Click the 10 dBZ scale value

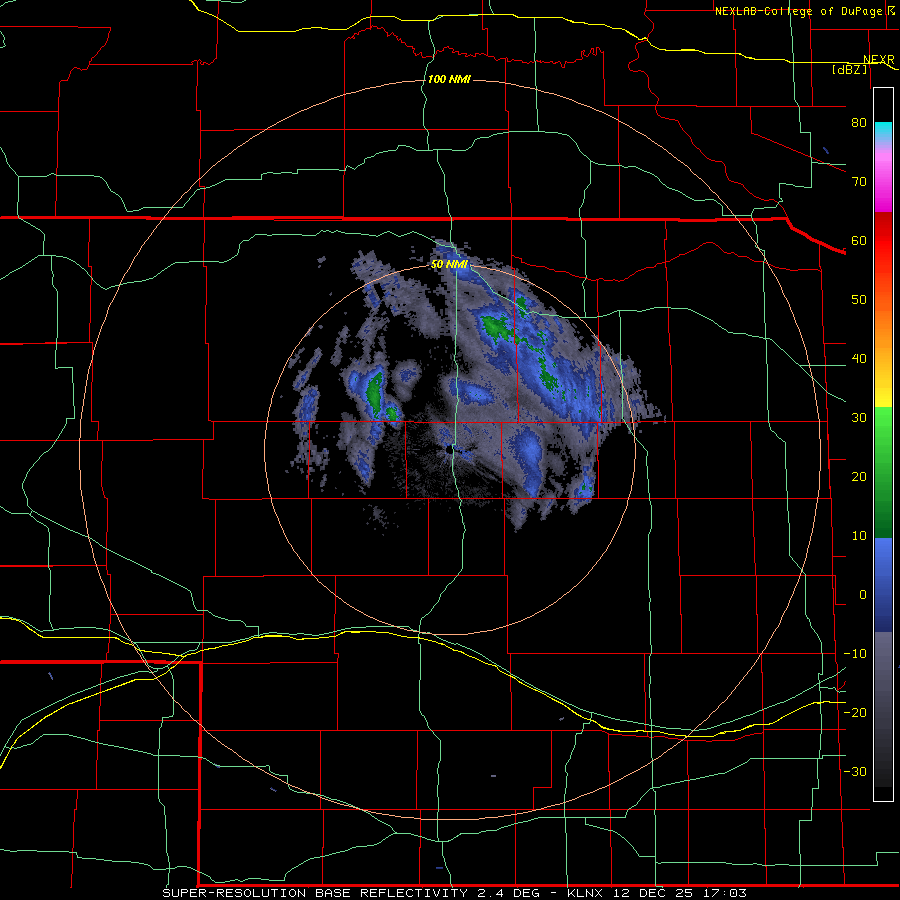[859, 536]
